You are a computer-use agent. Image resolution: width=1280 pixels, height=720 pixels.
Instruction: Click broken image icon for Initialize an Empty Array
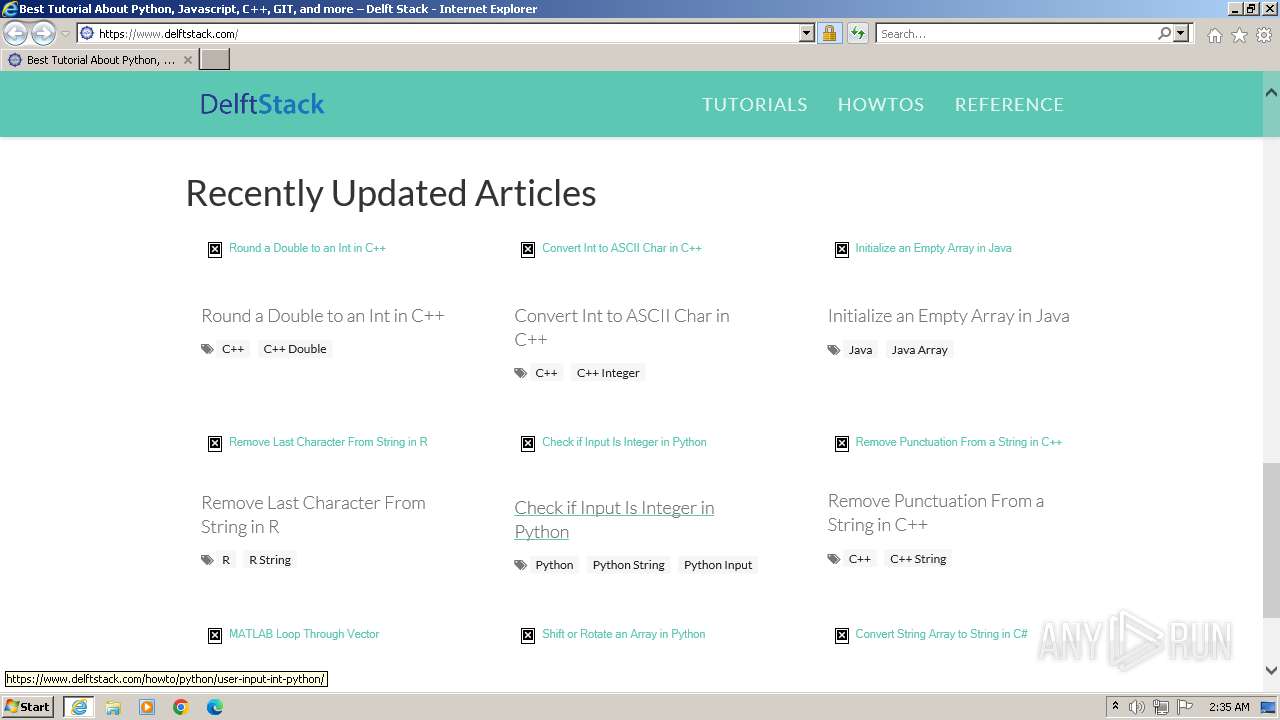[842, 249]
